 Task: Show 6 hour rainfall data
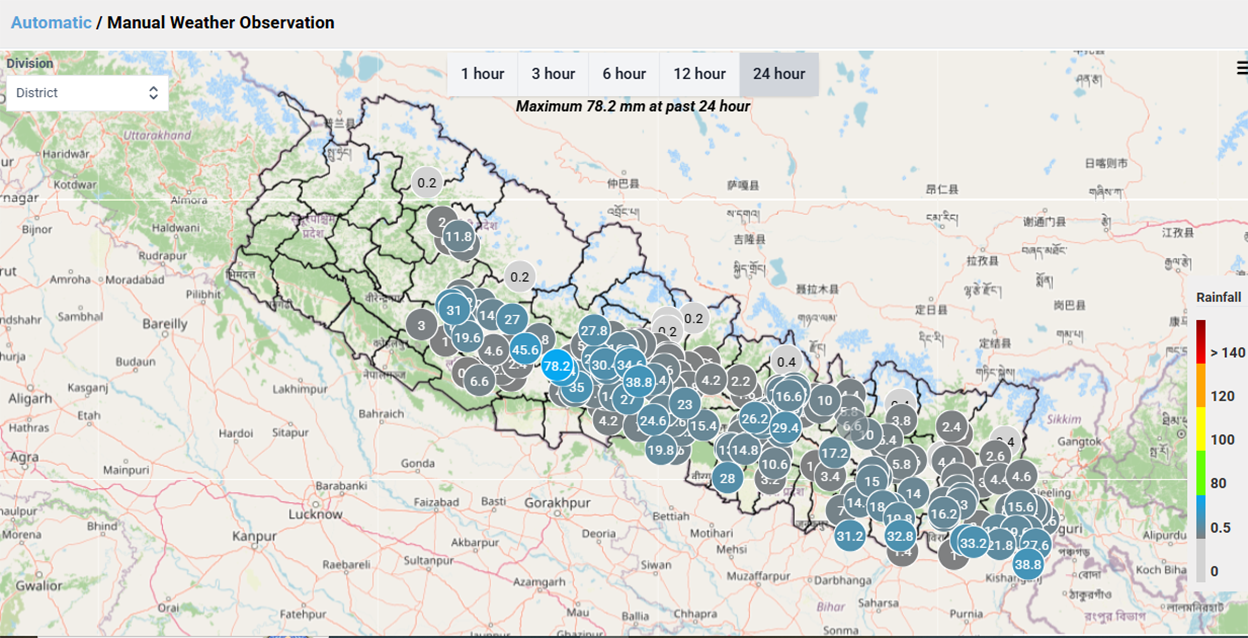click(x=623, y=73)
